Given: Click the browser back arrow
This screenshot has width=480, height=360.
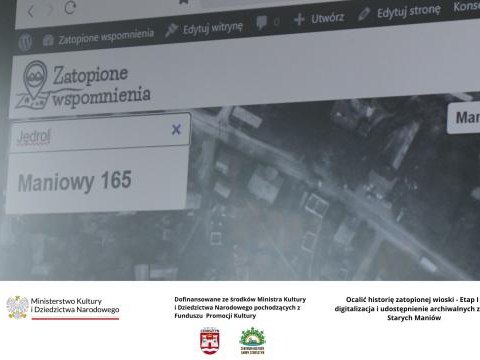Looking at the screenshot, I should pyautogui.click(x=30, y=12).
